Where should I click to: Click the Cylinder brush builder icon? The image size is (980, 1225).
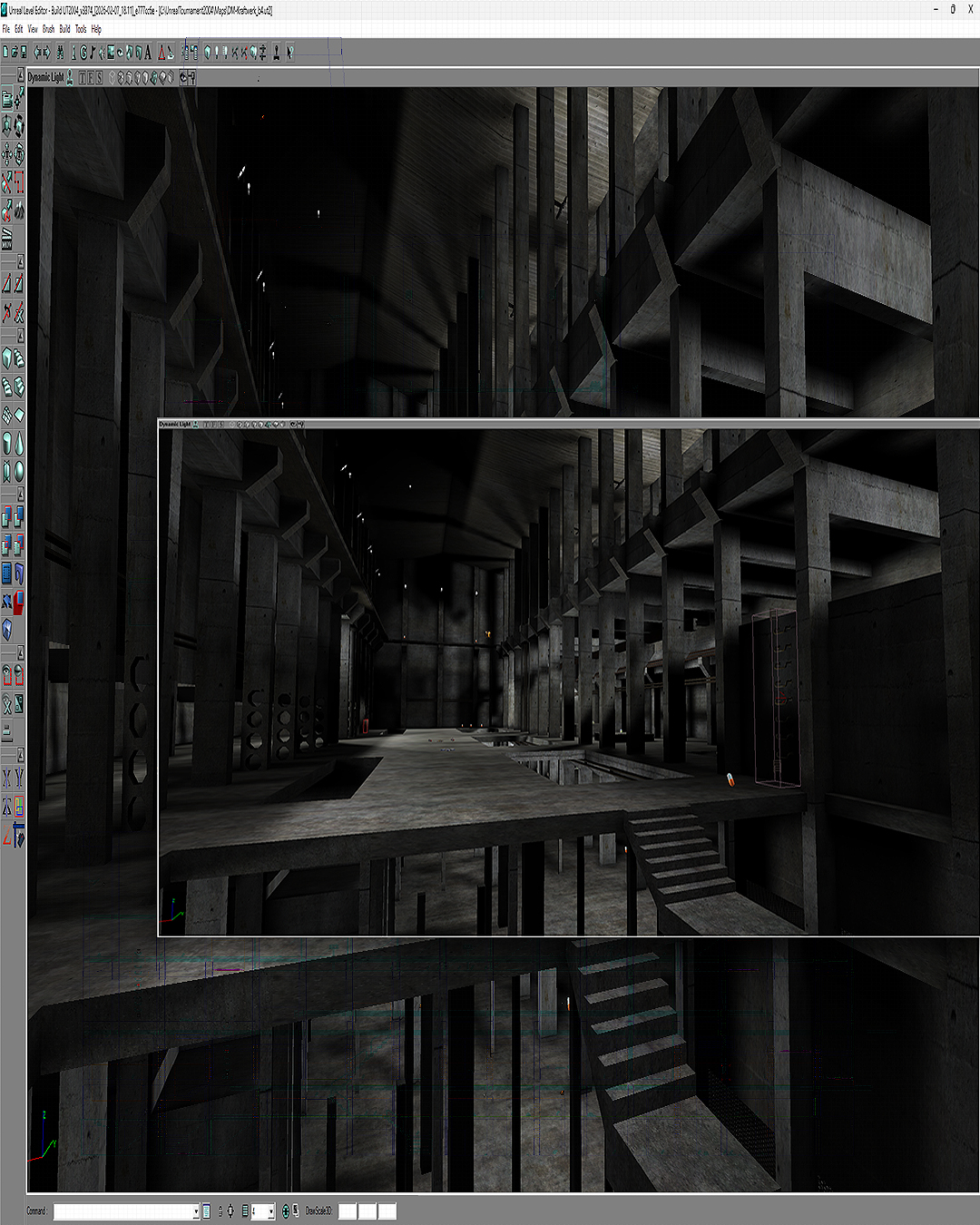[x=7, y=444]
